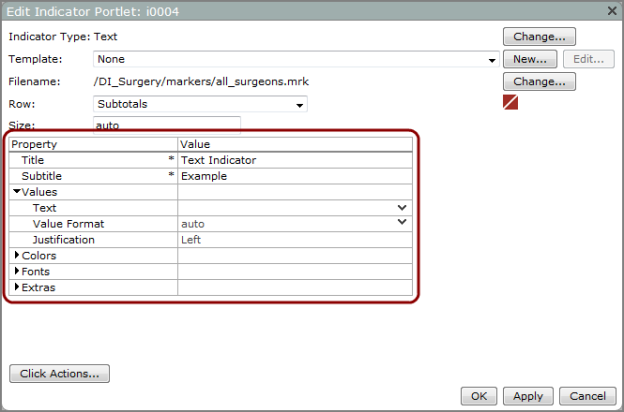The height and width of the screenshot is (412, 624).
Task: Confirm with the OK button
Action: (x=479, y=396)
